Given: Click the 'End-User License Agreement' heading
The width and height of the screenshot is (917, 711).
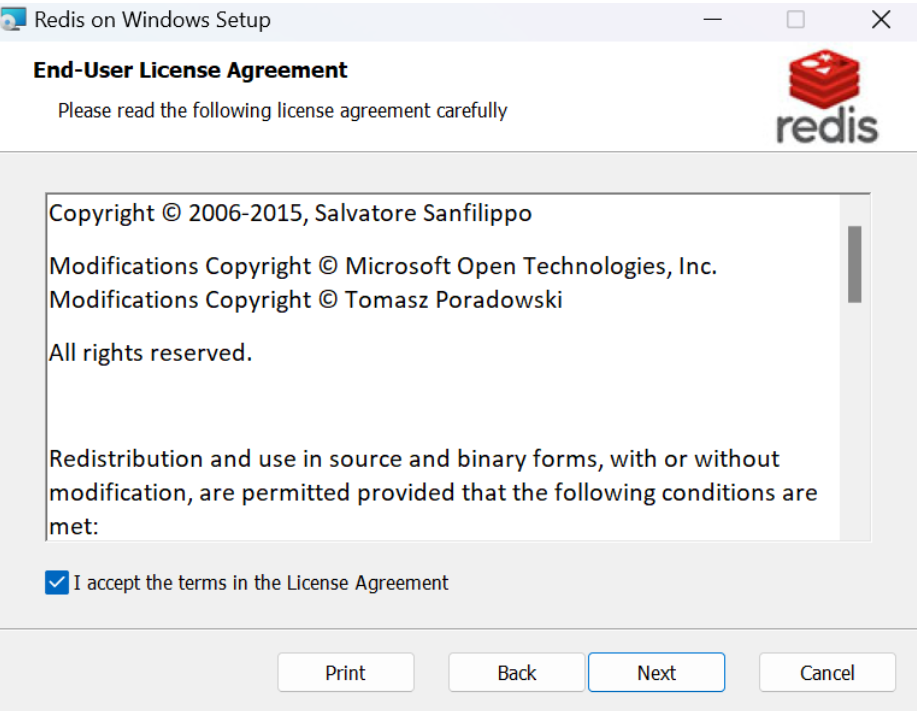Looking at the screenshot, I should pyautogui.click(x=190, y=70).
